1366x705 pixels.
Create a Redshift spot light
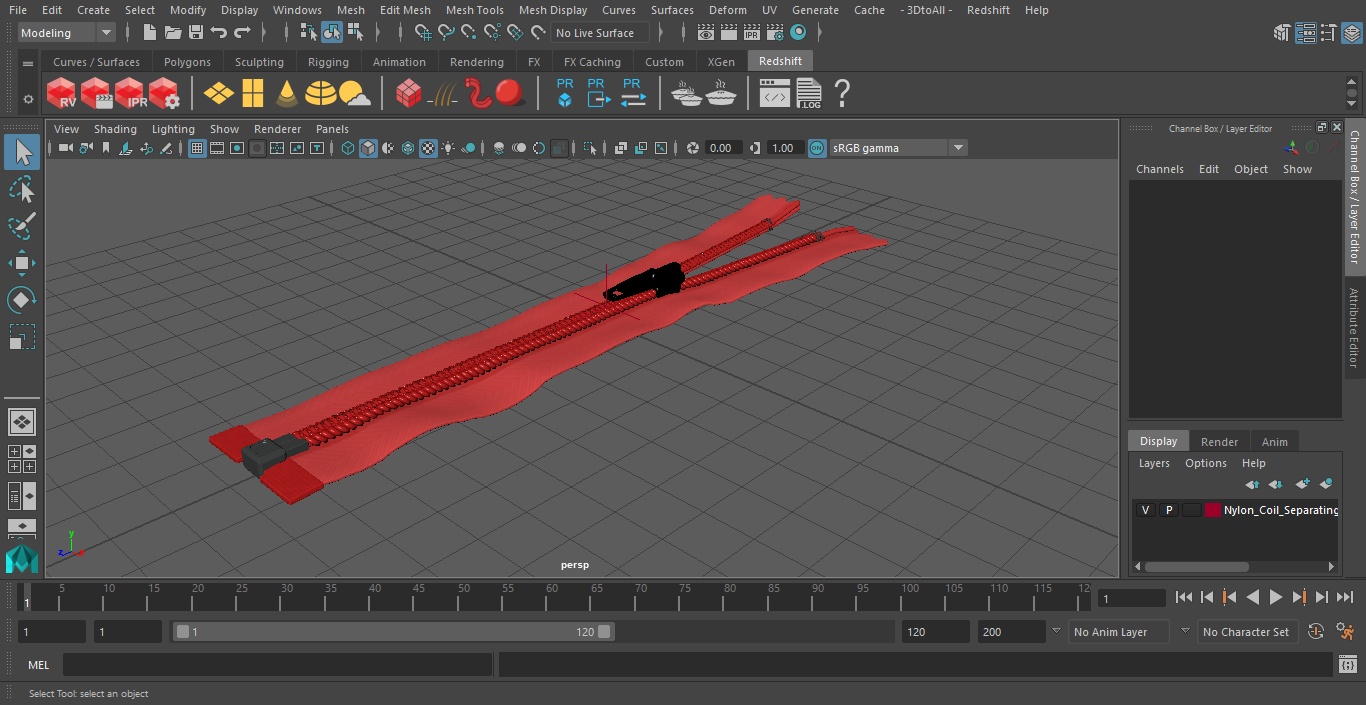(x=287, y=93)
